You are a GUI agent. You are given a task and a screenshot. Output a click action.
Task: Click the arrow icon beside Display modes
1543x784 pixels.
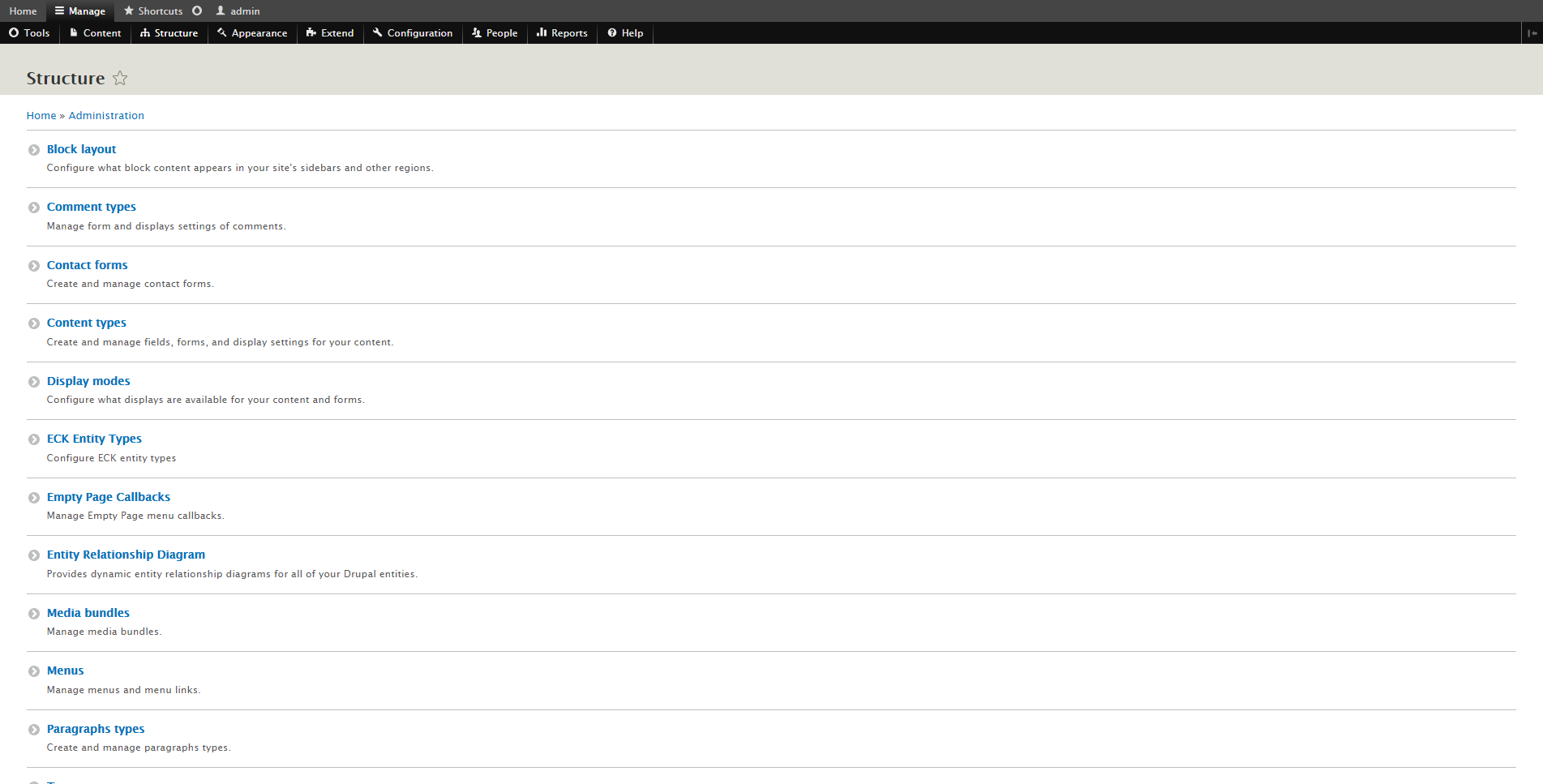[x=34, y=382]
